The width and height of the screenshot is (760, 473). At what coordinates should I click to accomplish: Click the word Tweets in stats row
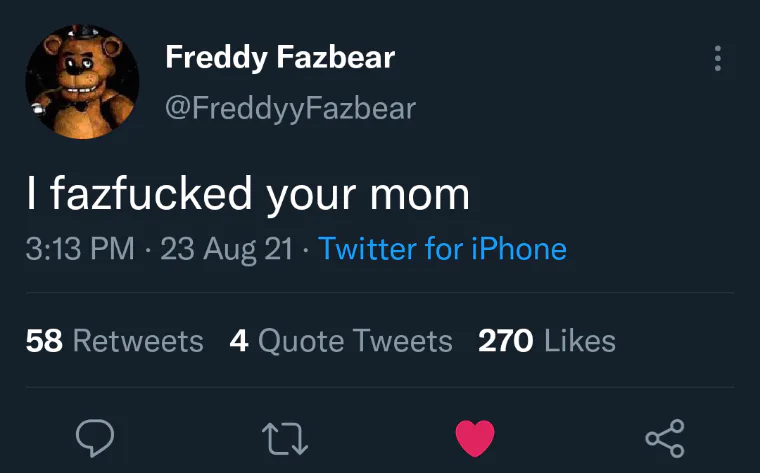click(x=402, y=341)
